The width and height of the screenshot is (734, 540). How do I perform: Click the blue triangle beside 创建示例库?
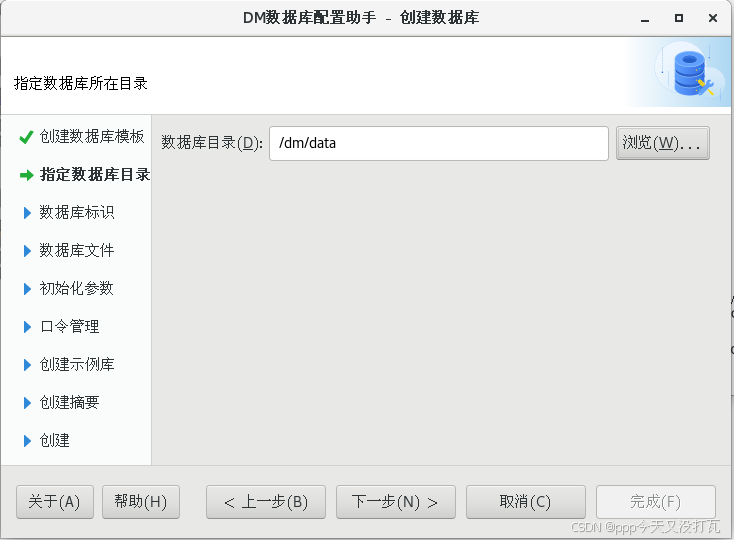pos(27,365)
